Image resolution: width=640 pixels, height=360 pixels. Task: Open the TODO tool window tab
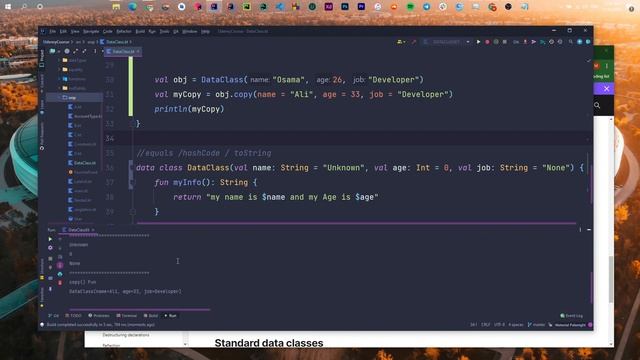[x=73, y=316]
